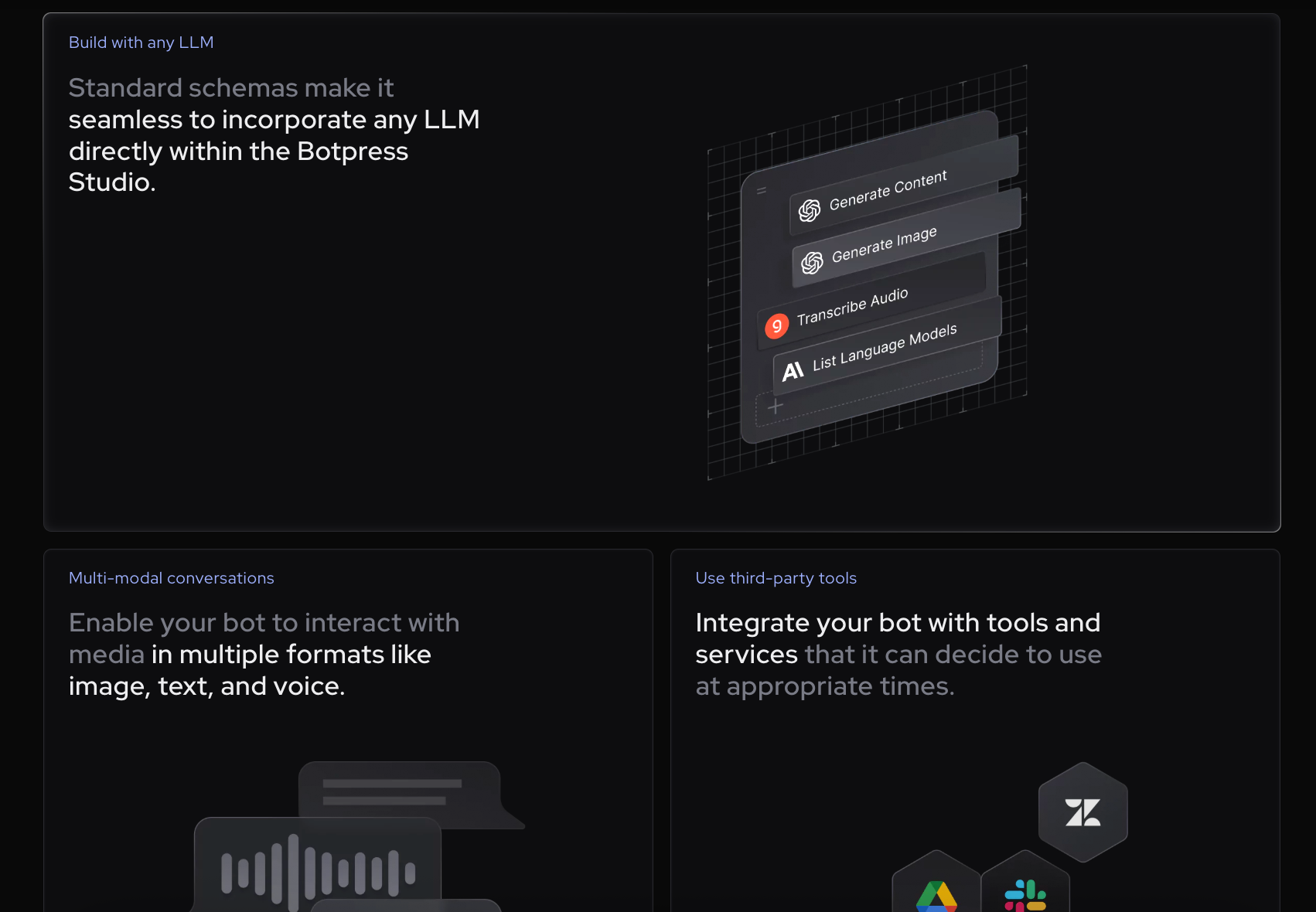Click the drag handle atop the LLM card

(x=762, y=191)
